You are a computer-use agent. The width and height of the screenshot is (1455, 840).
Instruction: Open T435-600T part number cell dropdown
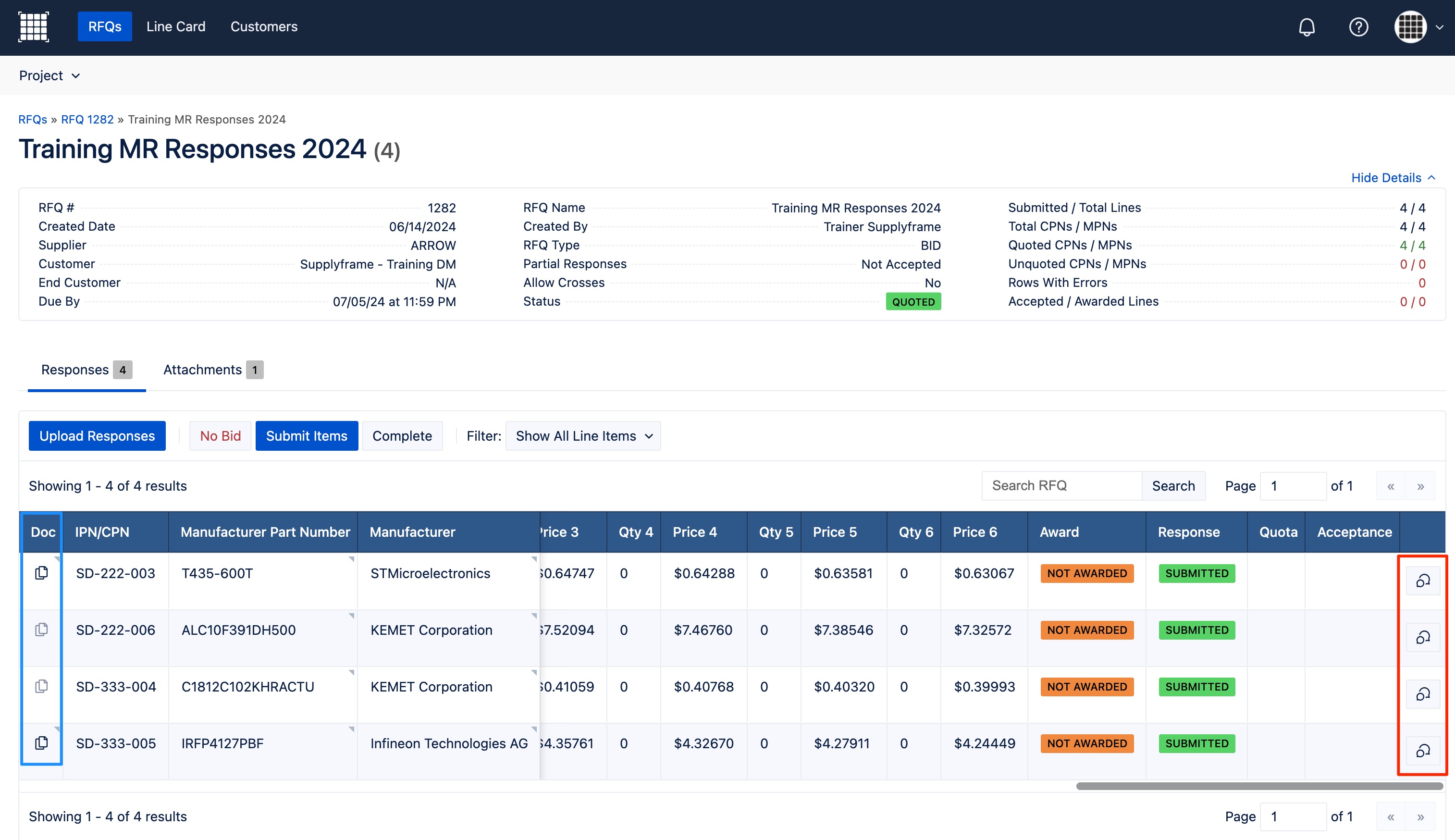pyautogui.click(x=351, y=559)
